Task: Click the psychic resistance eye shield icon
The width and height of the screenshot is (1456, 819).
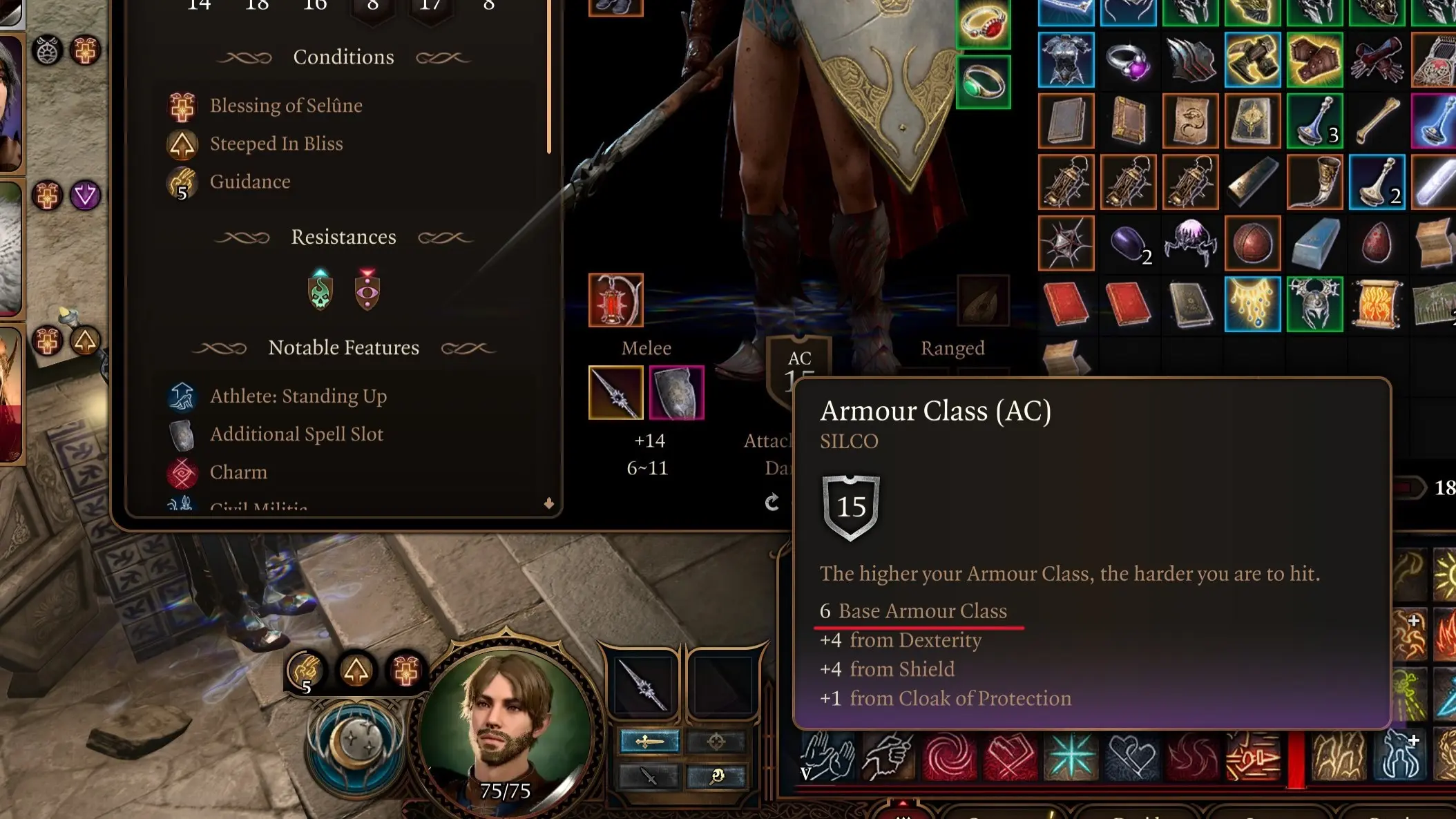Action: (x=367, y=289)
